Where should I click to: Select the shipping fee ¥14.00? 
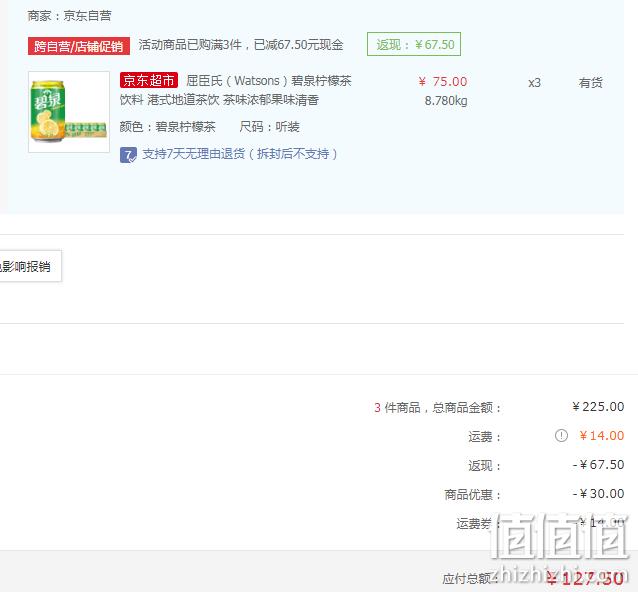pos(601,436)
